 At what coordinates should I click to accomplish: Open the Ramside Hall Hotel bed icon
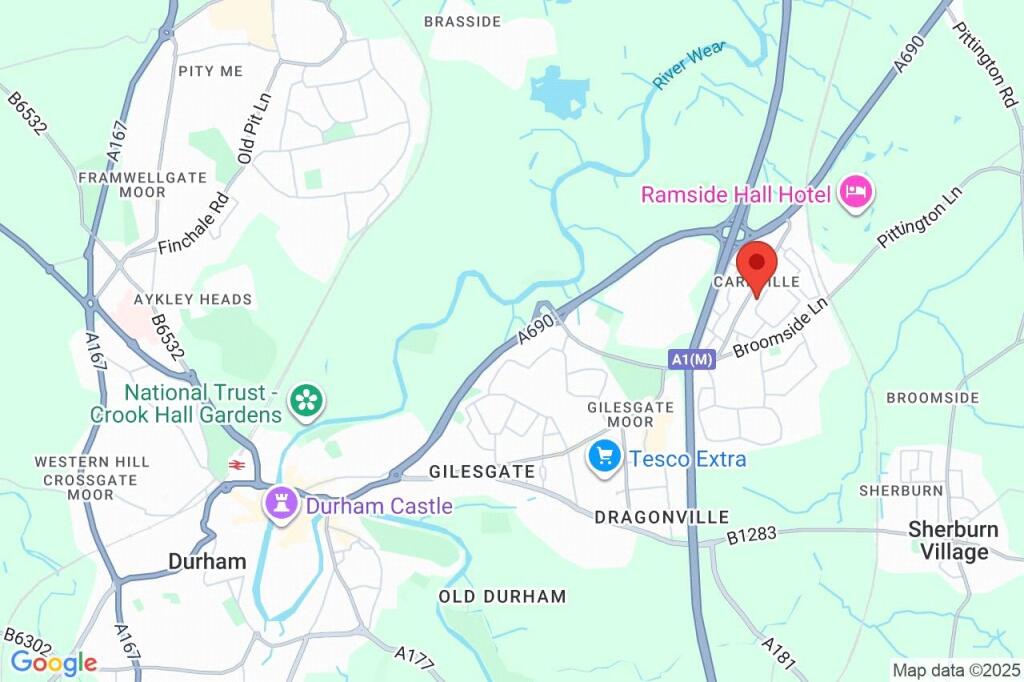pyautogui.click(x=856, y=193)
